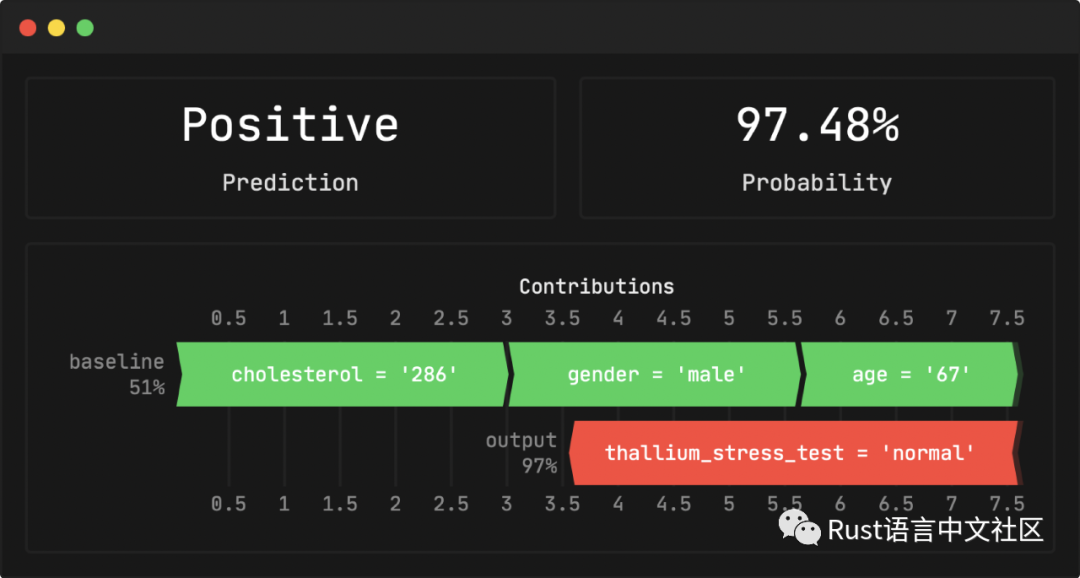This screenshot has width=1080, height=578.
Task: Click the bottom axis tick labeled 4.5
Action: [674, 504]
